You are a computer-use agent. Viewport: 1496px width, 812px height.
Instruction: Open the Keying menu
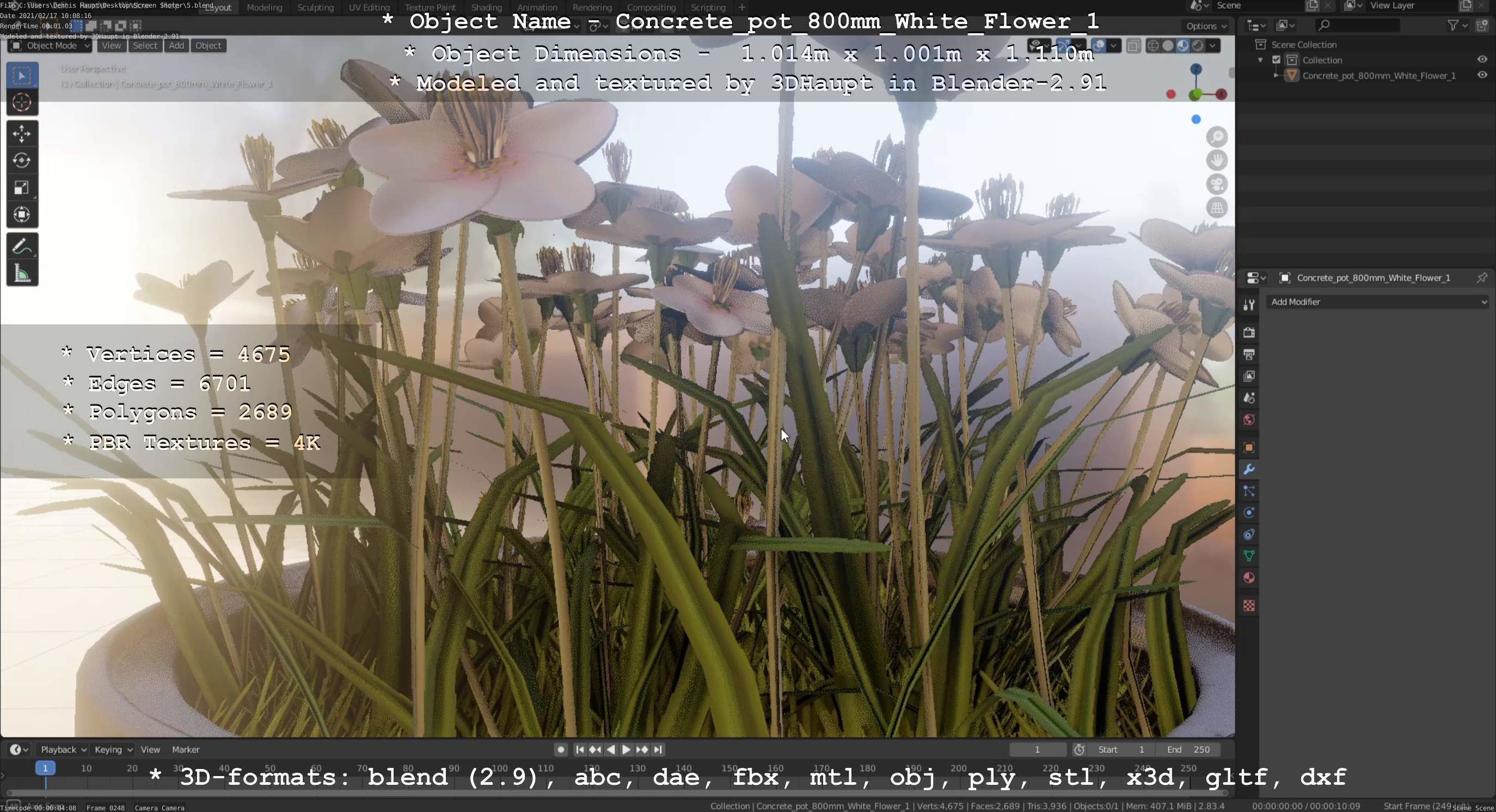[x=113, y=749]
